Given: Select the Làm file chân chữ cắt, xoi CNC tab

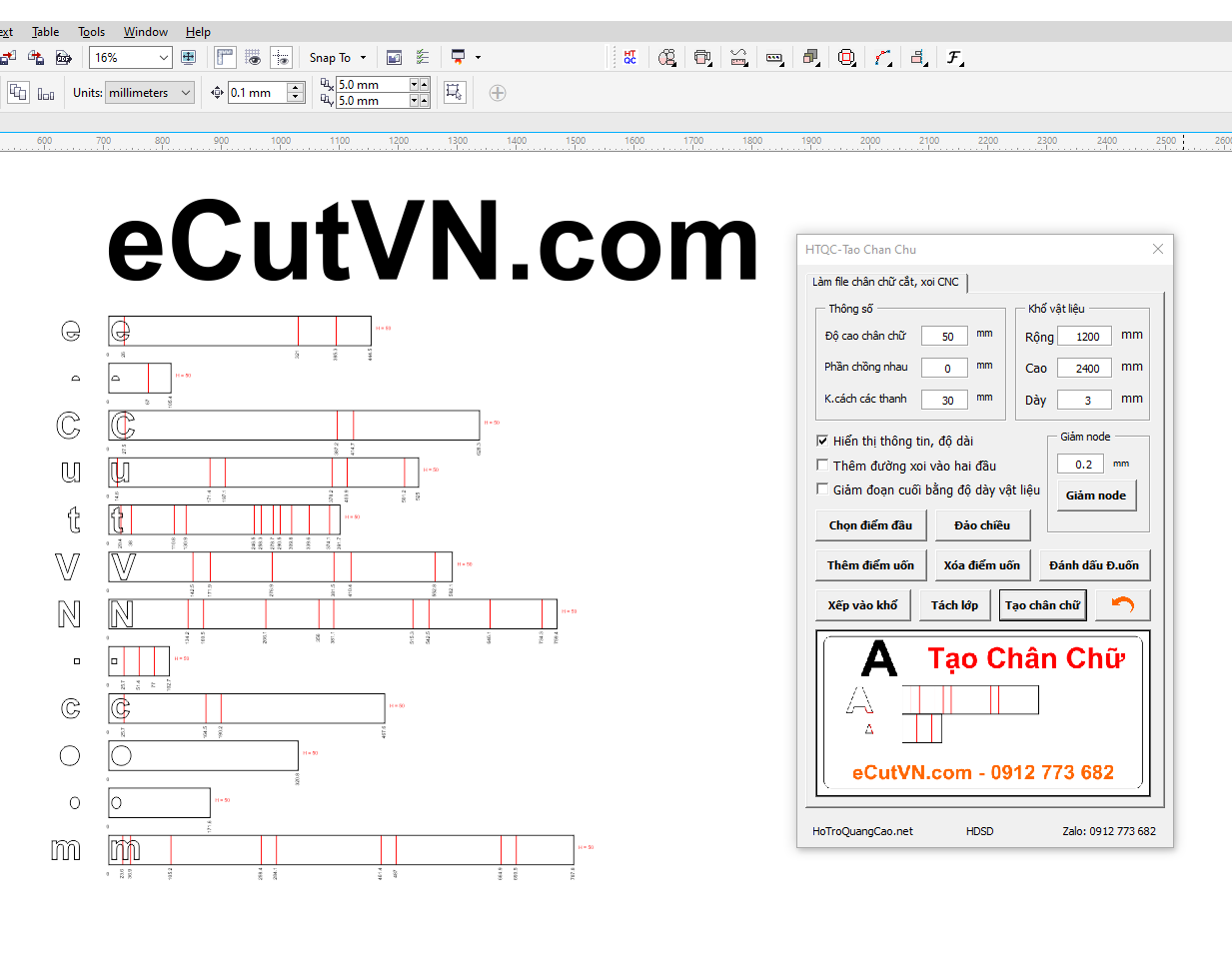Looking at the screenshot, I should click(x=885, y=282).
